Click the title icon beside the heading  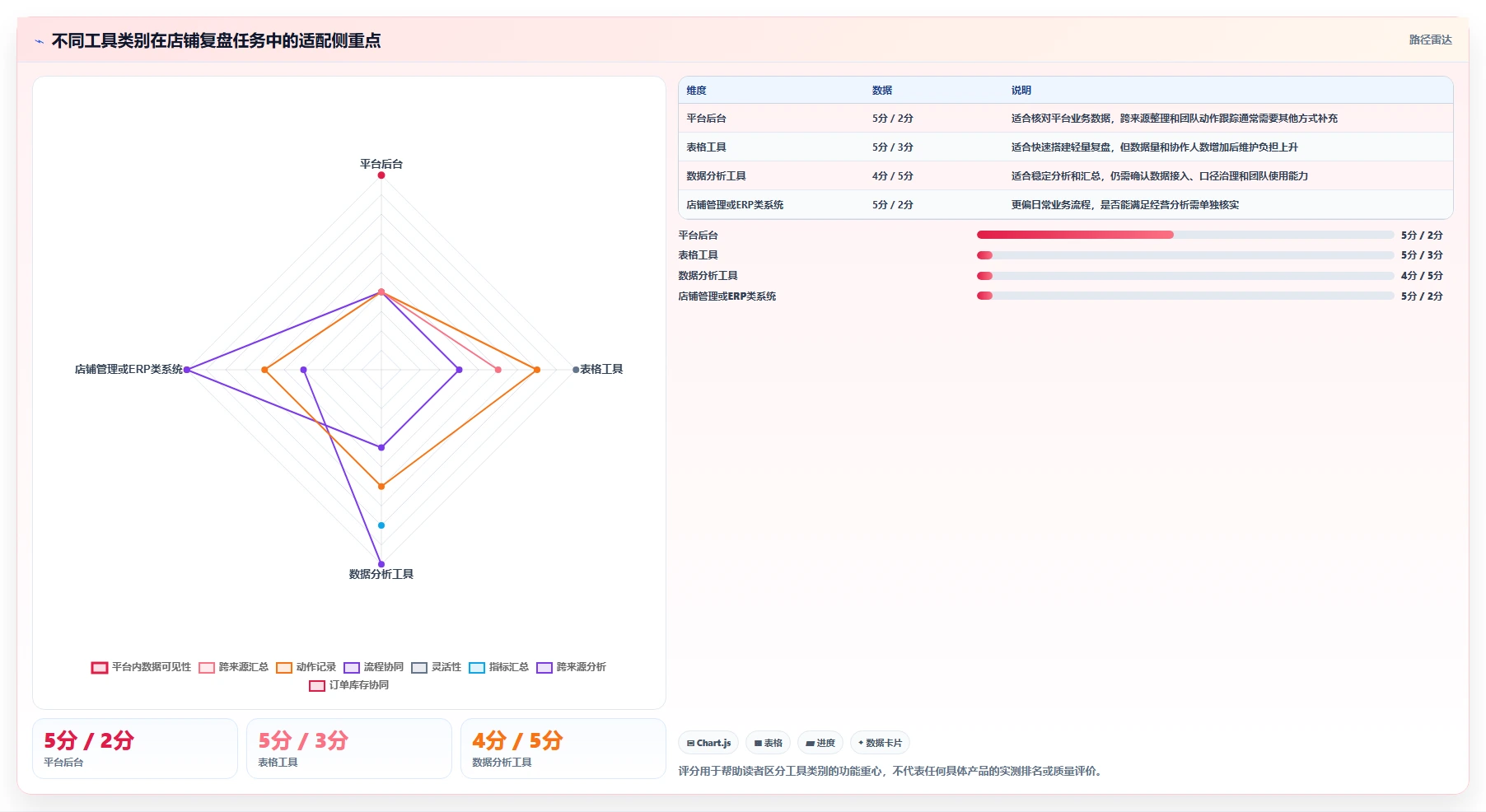coord(39,41)
